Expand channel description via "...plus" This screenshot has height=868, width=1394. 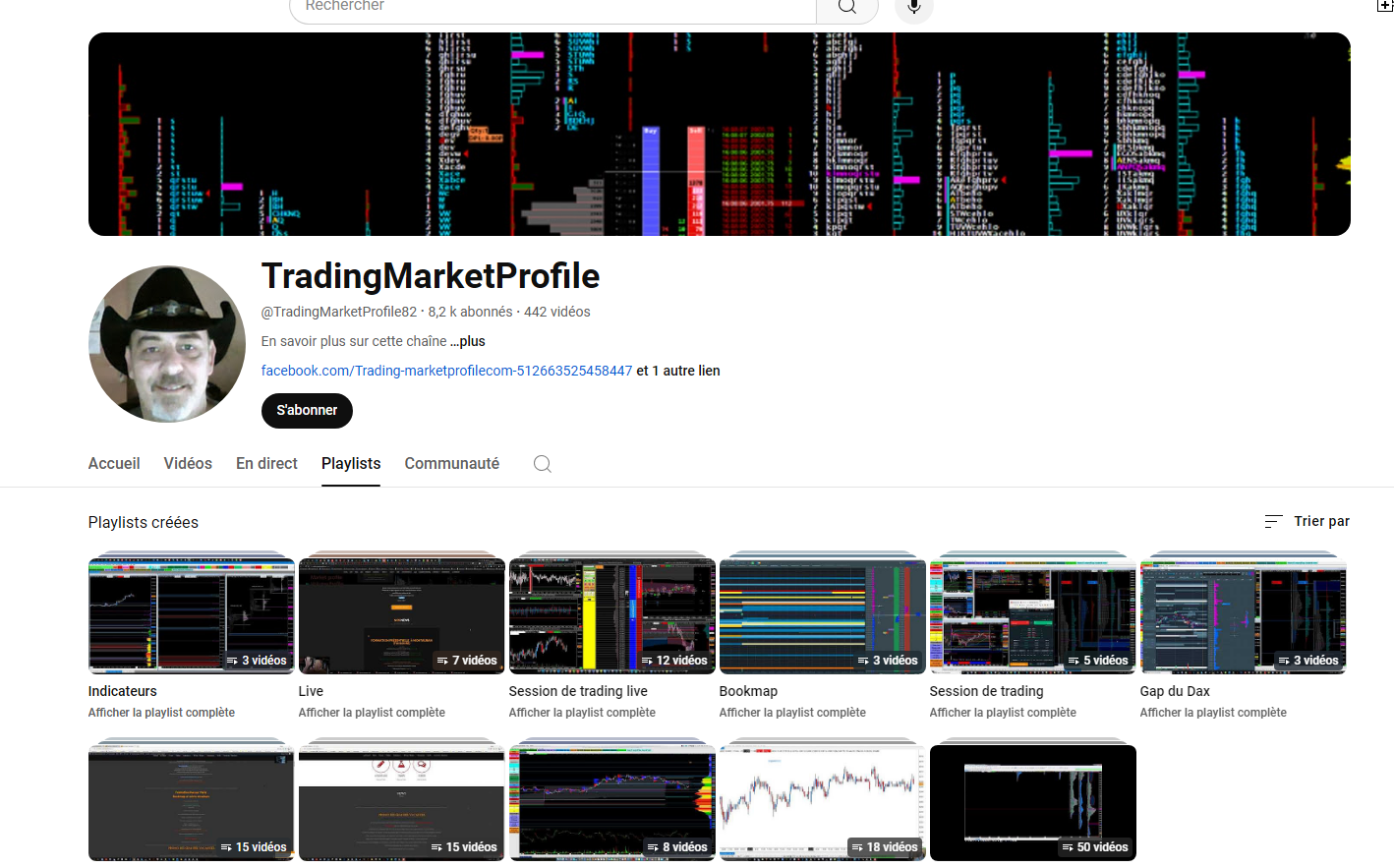[x=468, y=341]
